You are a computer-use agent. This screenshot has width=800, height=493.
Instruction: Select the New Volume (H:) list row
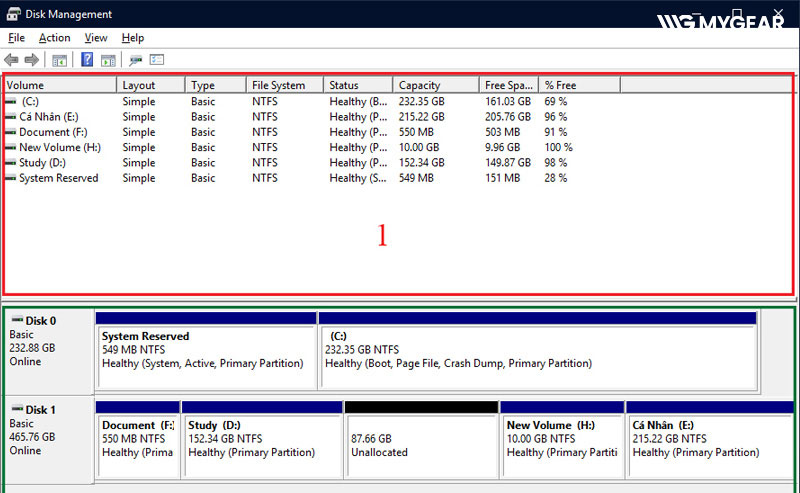59,147
